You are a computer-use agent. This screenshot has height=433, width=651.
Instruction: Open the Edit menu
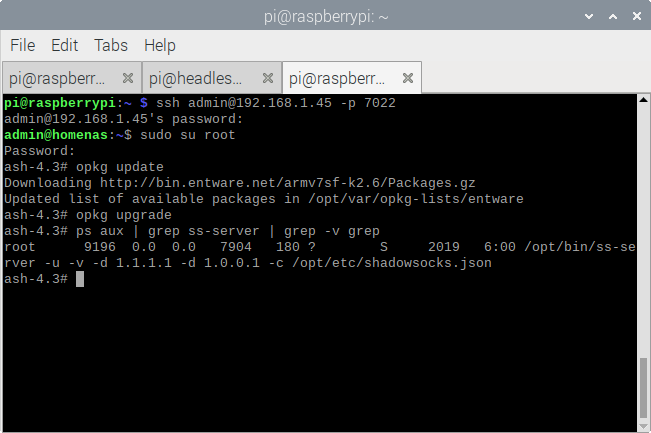click(64, 45)
